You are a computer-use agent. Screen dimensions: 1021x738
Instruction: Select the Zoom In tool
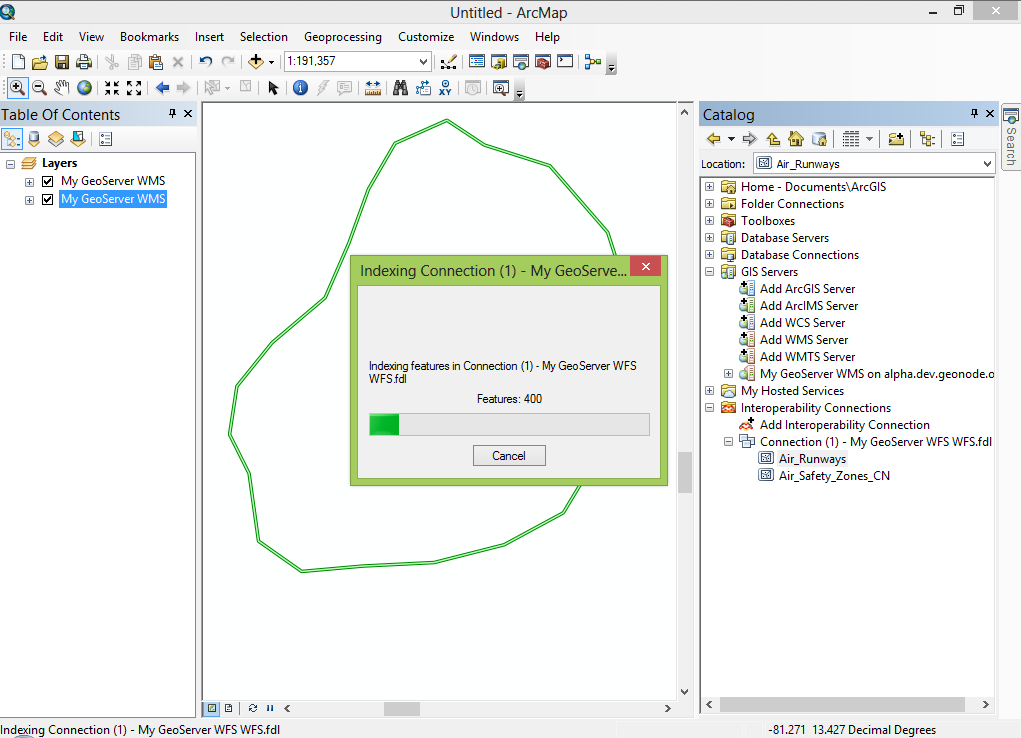18,88
